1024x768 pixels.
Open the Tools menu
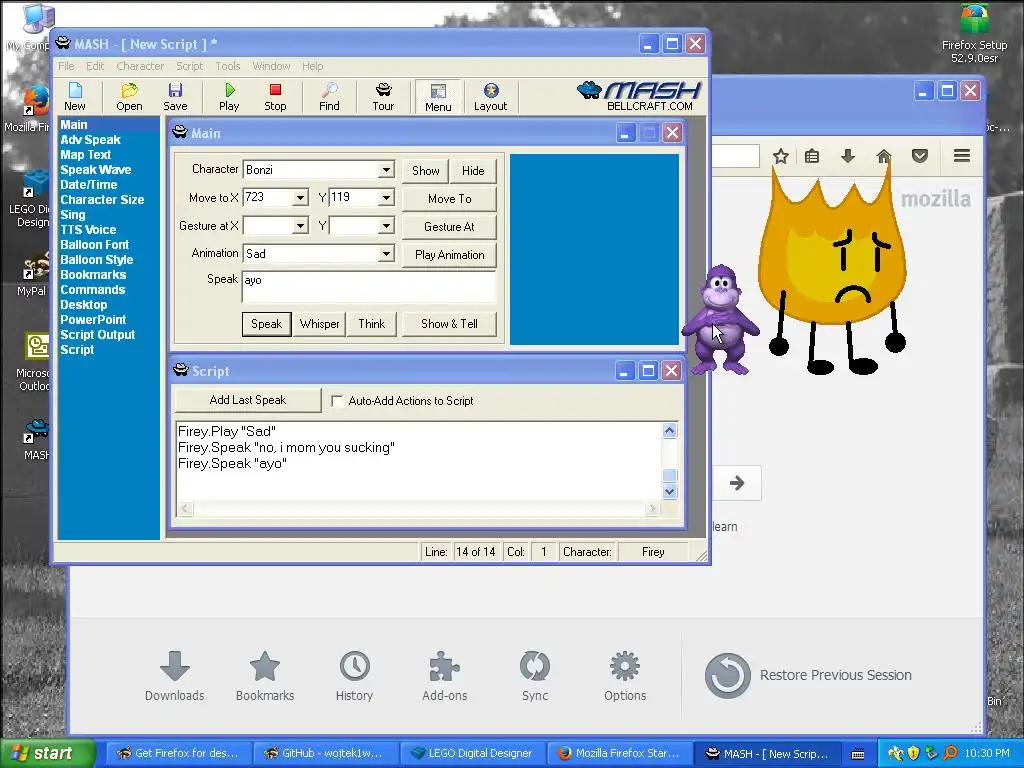click(228, 66)
